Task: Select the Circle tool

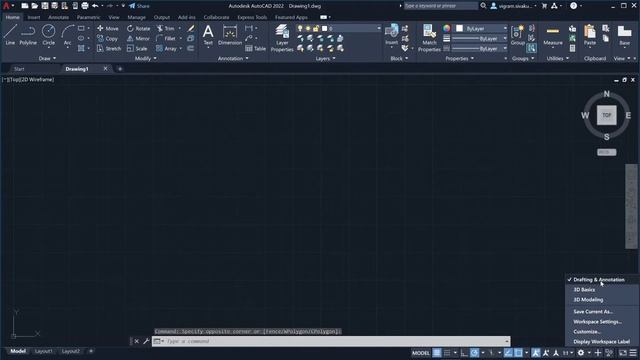Action: [x=49, y=34]
